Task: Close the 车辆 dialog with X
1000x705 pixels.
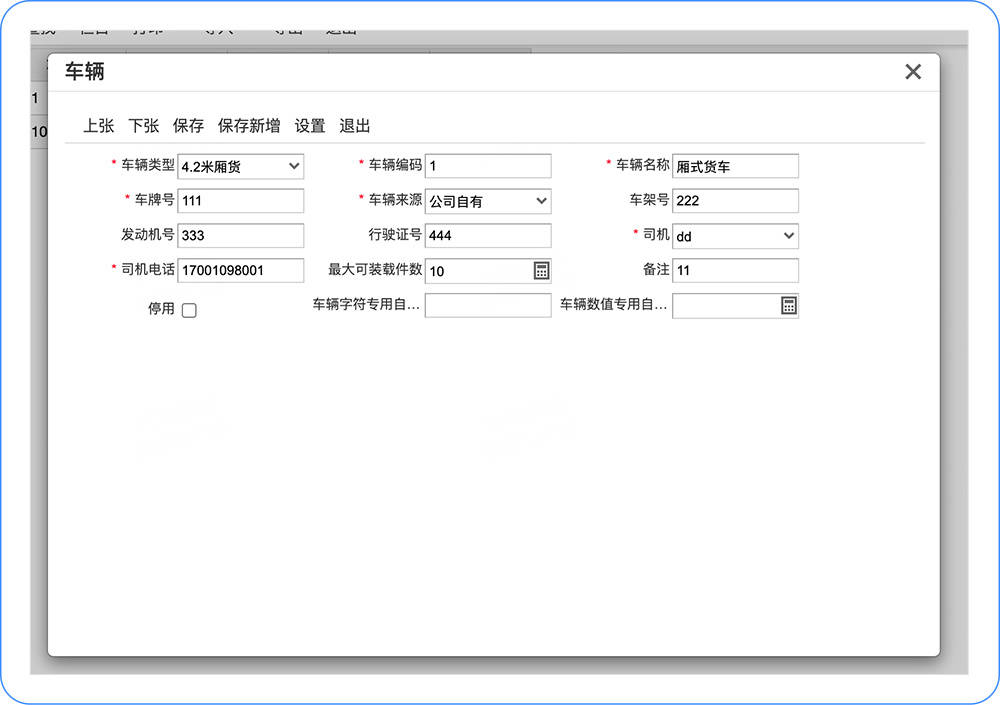Action: (x=913, y=71)
